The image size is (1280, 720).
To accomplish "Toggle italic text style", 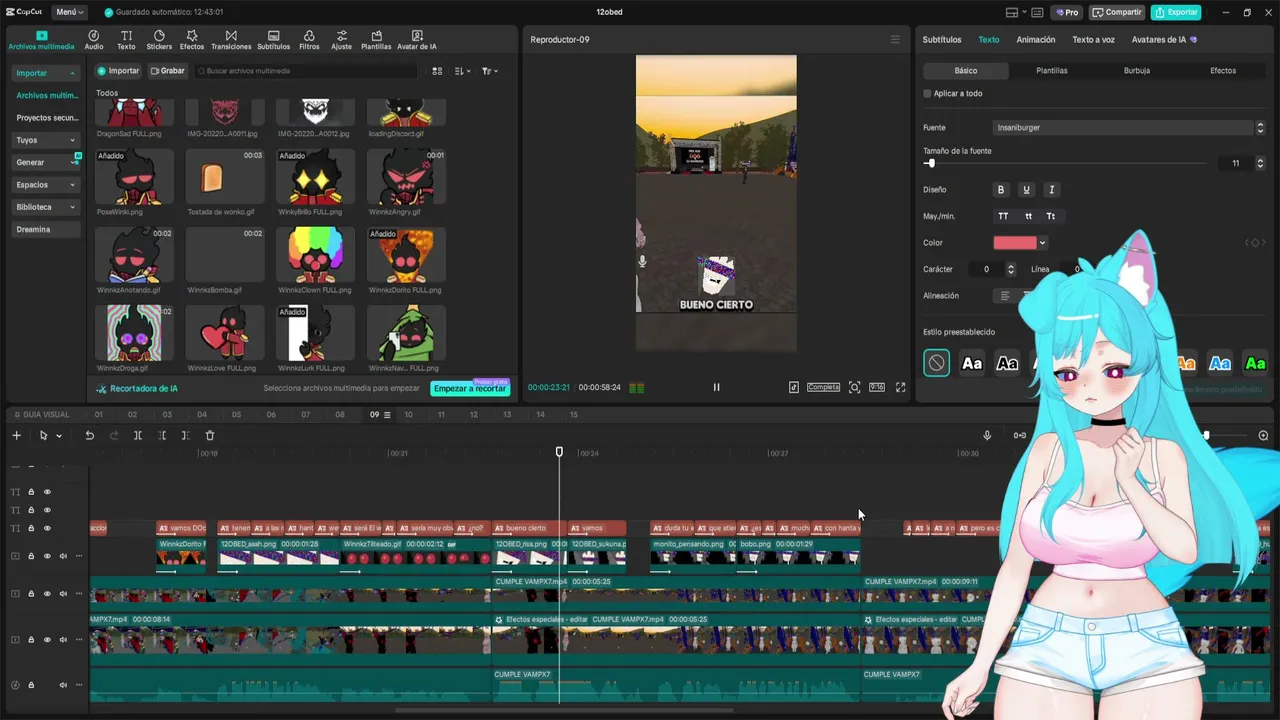I will tap(1051, 189).
